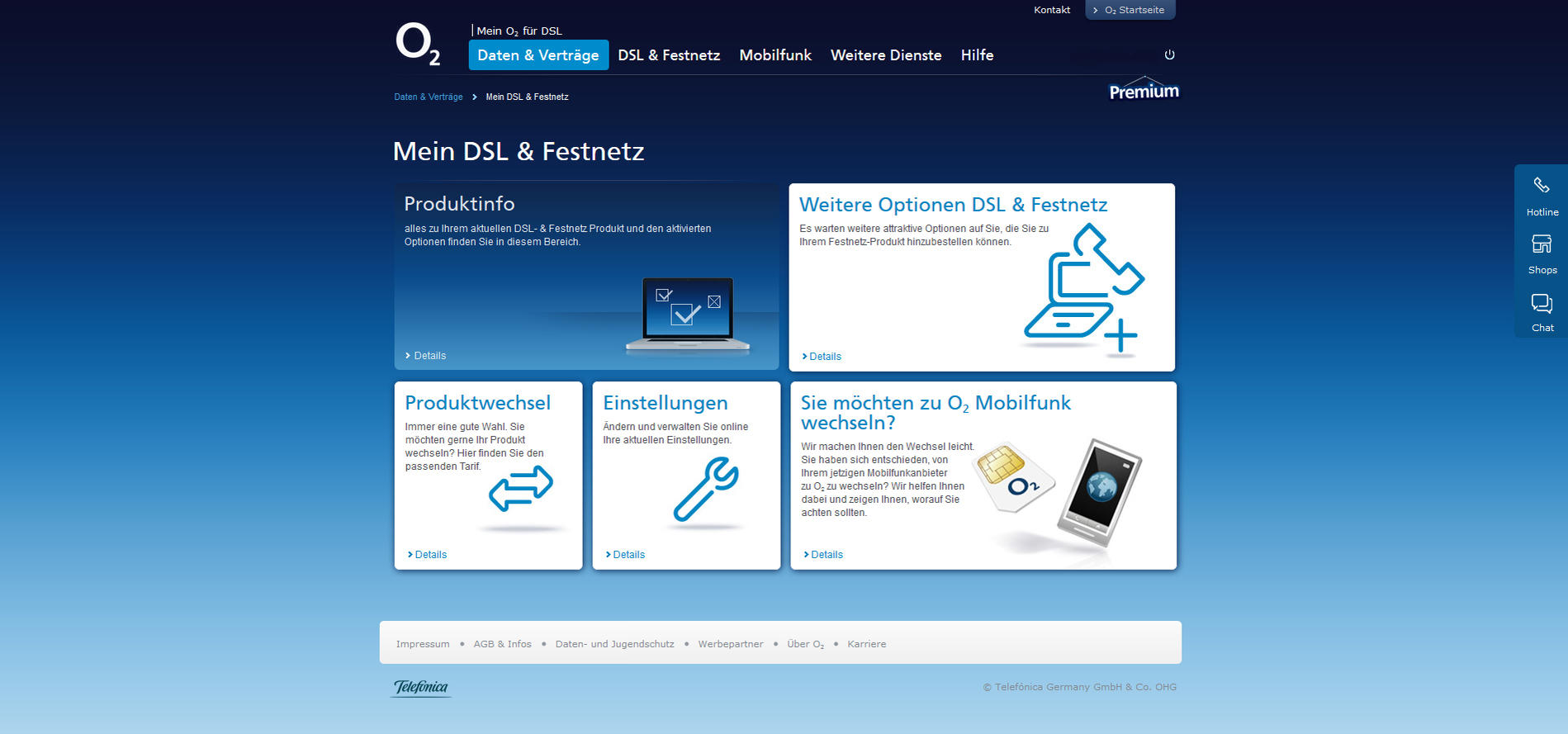This screenshot has height=734, width=1568.
Task: Click the Telefónica logo in footer
Action: click(x=421, y=687)
